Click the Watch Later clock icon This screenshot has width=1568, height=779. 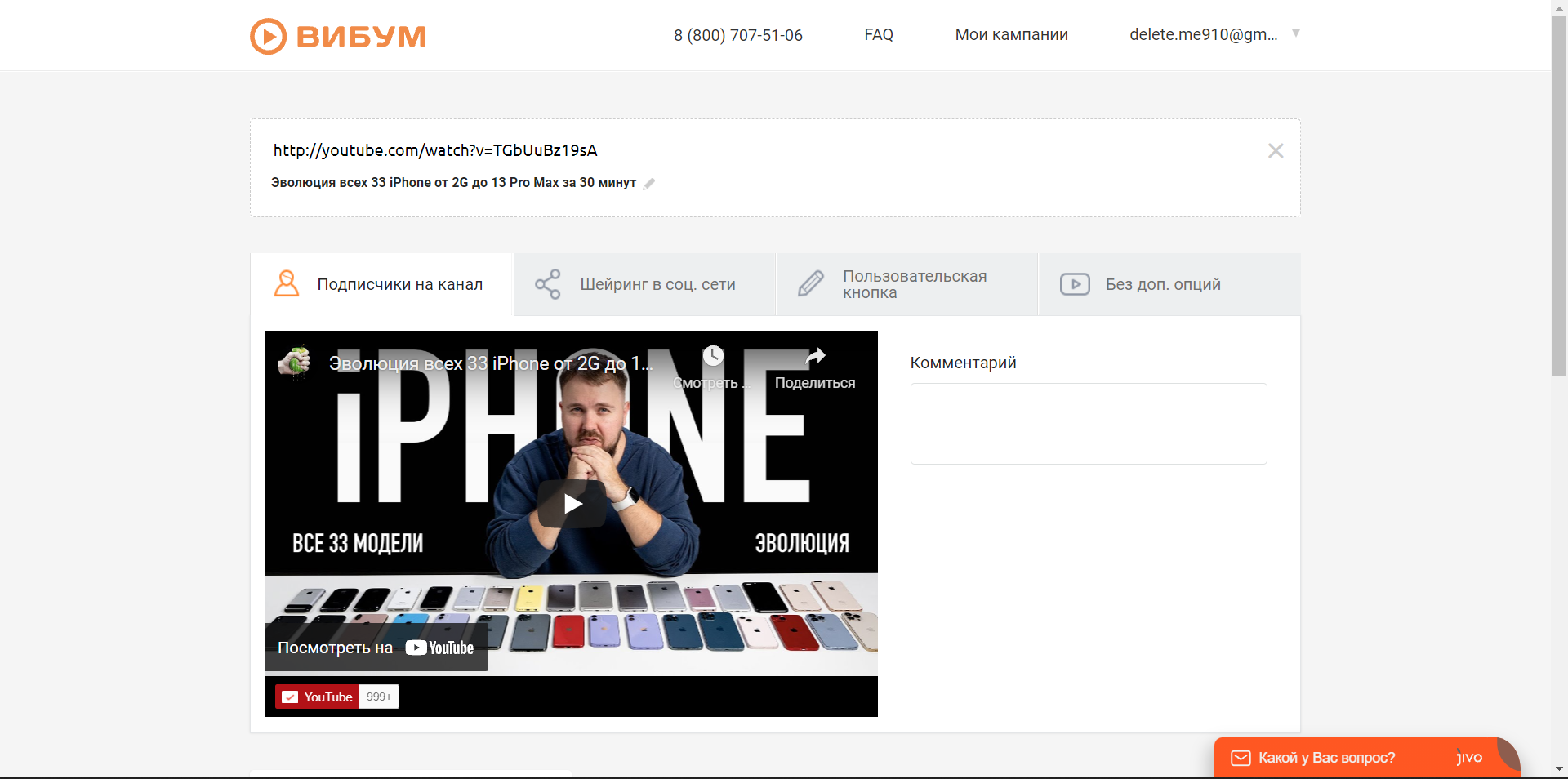pos(713,356)
